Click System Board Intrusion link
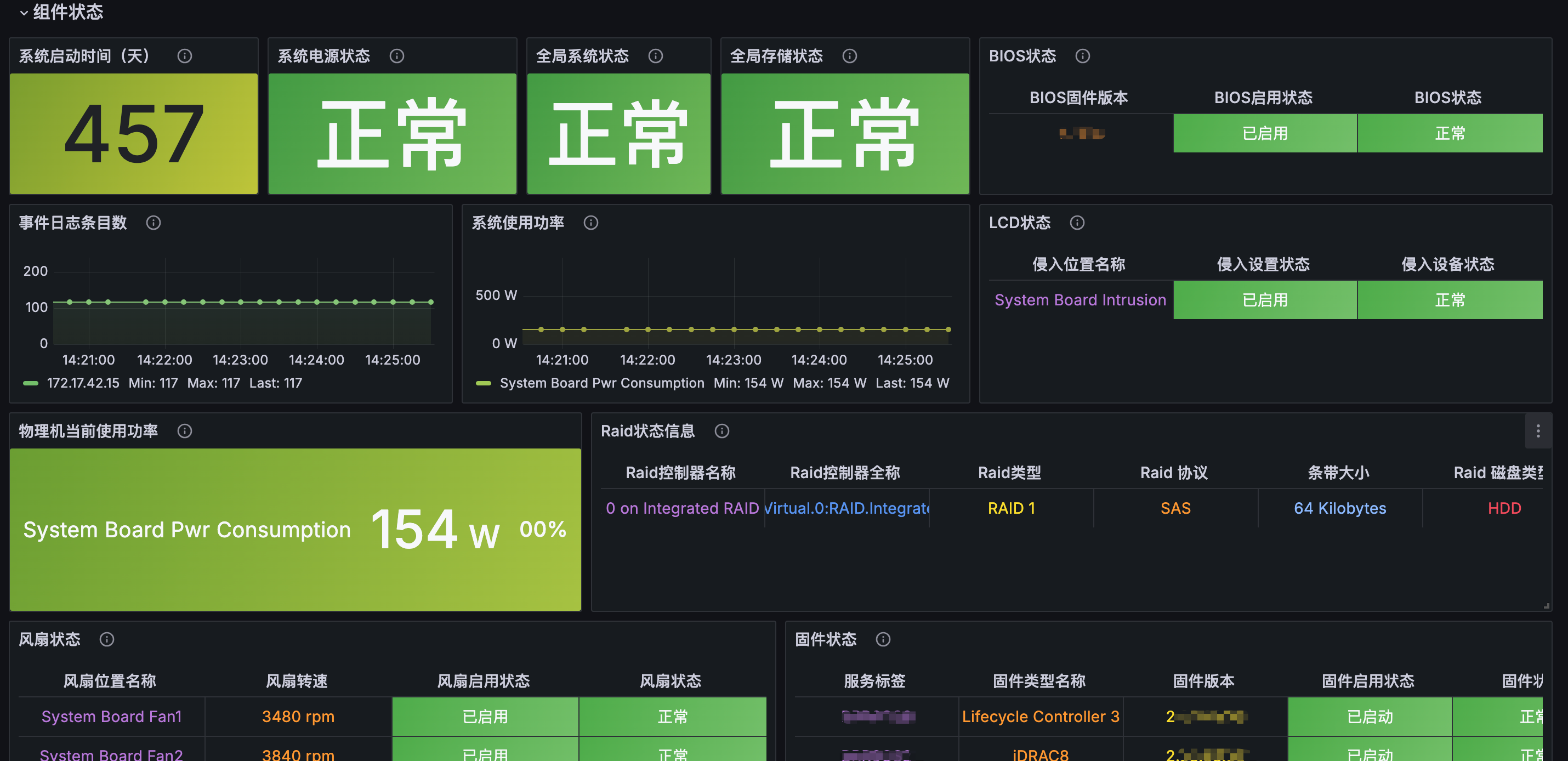The image size is (1568, 761). click(1080, 300)
